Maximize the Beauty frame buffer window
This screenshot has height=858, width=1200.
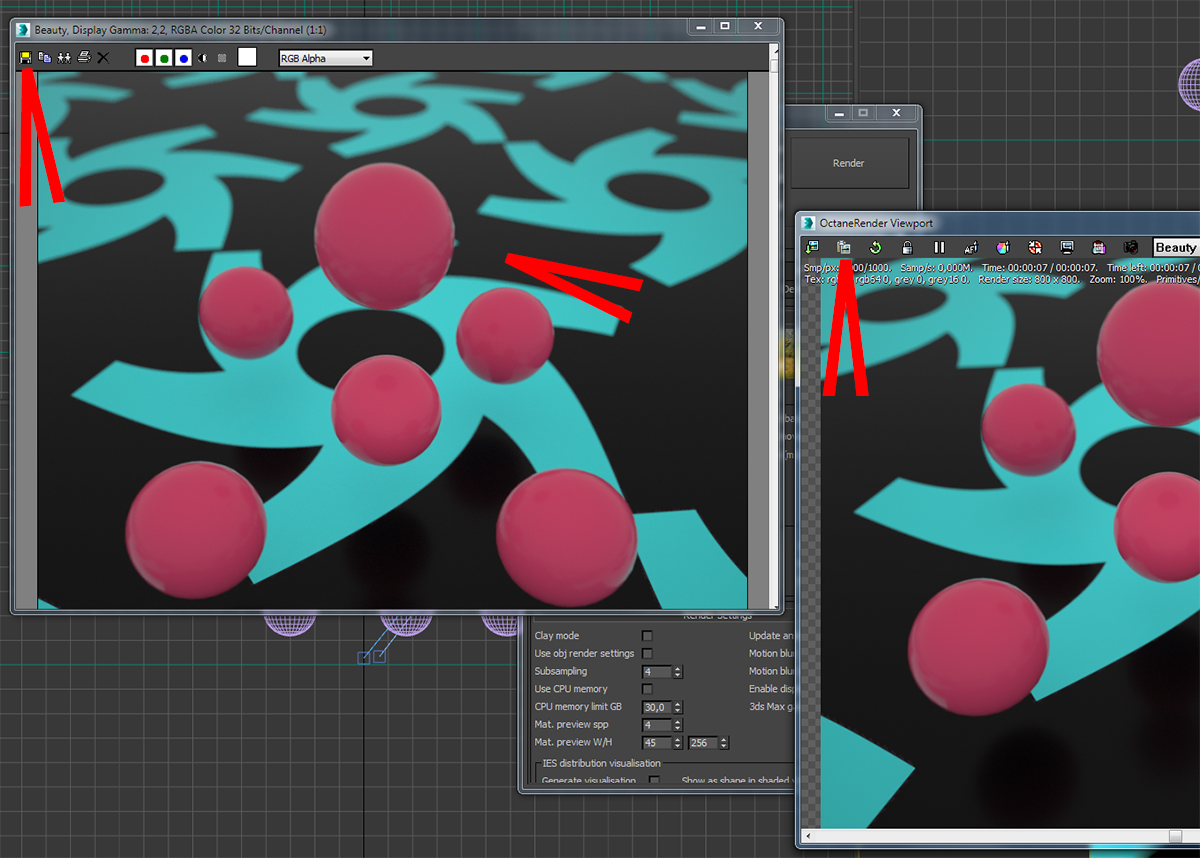(x=725, y=27)
